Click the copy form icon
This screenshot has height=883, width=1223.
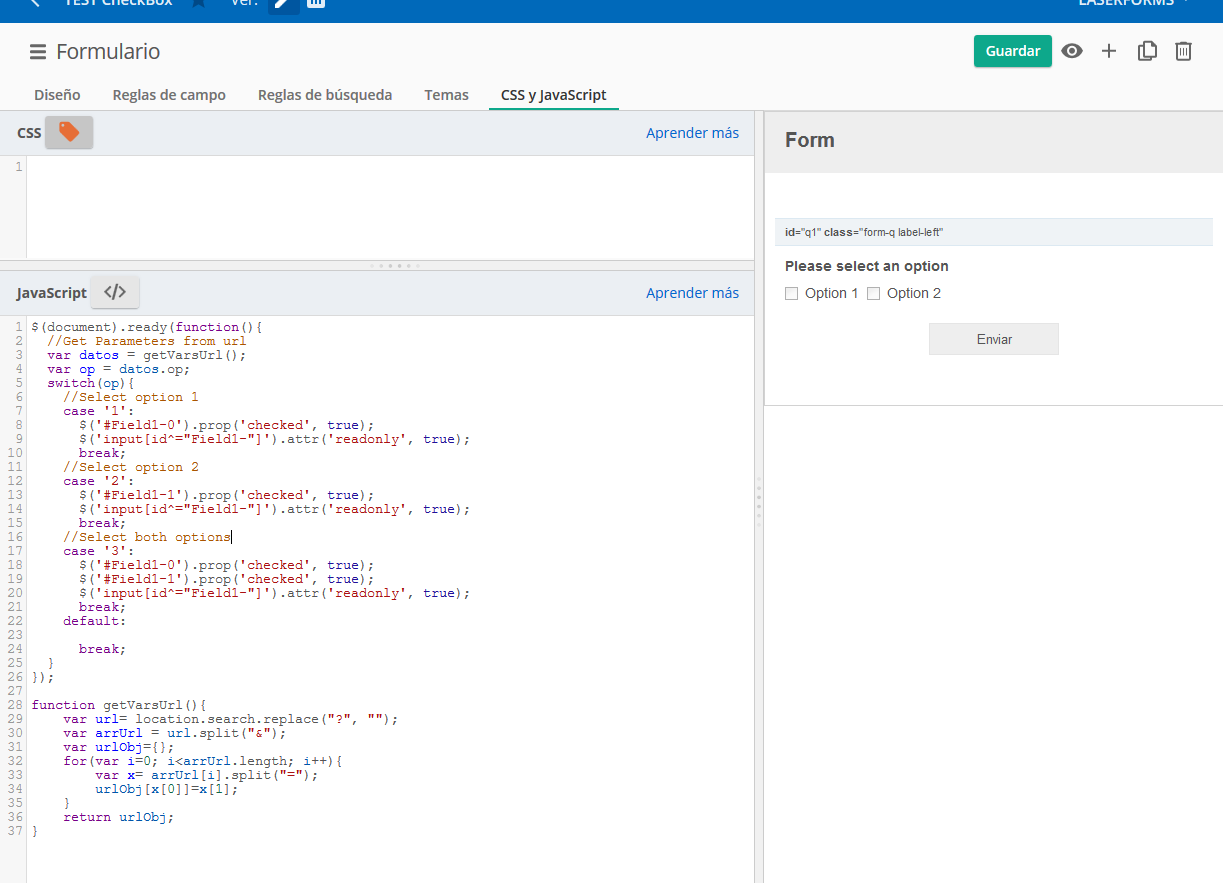pyautogui.click(x=1147, y=51)
